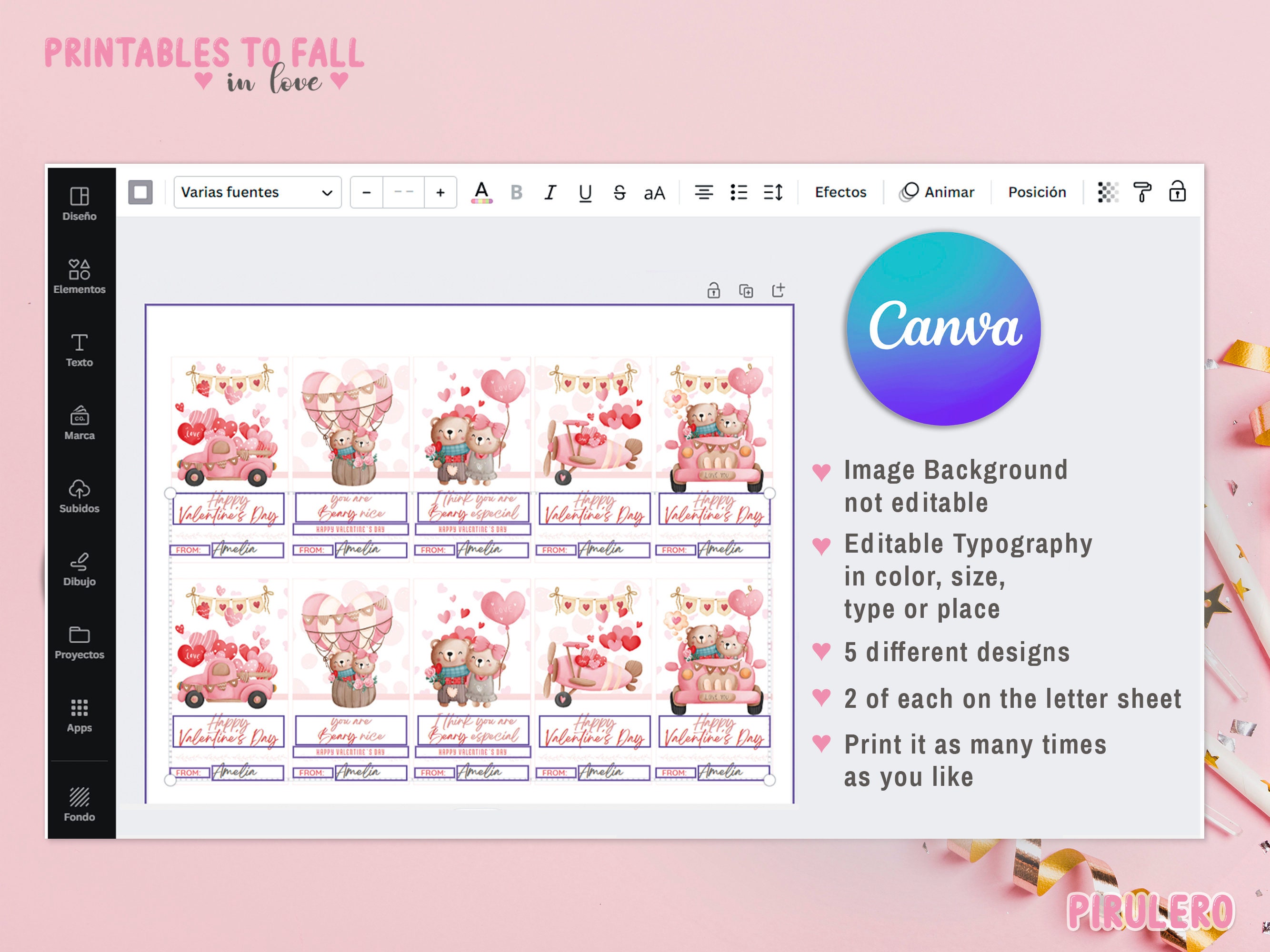Copy the text style with the paint roller

pyautogui.click(x=1141, y=193)
